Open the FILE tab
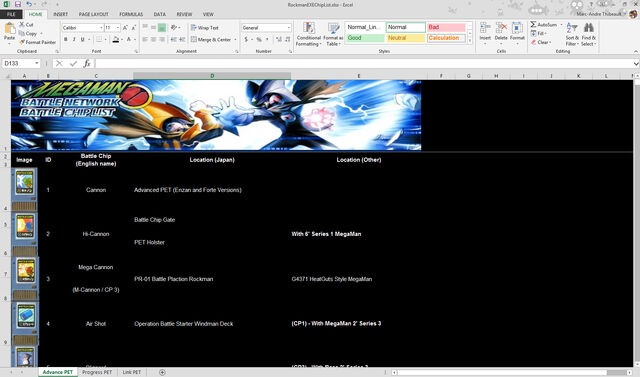Image resolution: width=640 pixels, height=377 pixels. [11, 14]
